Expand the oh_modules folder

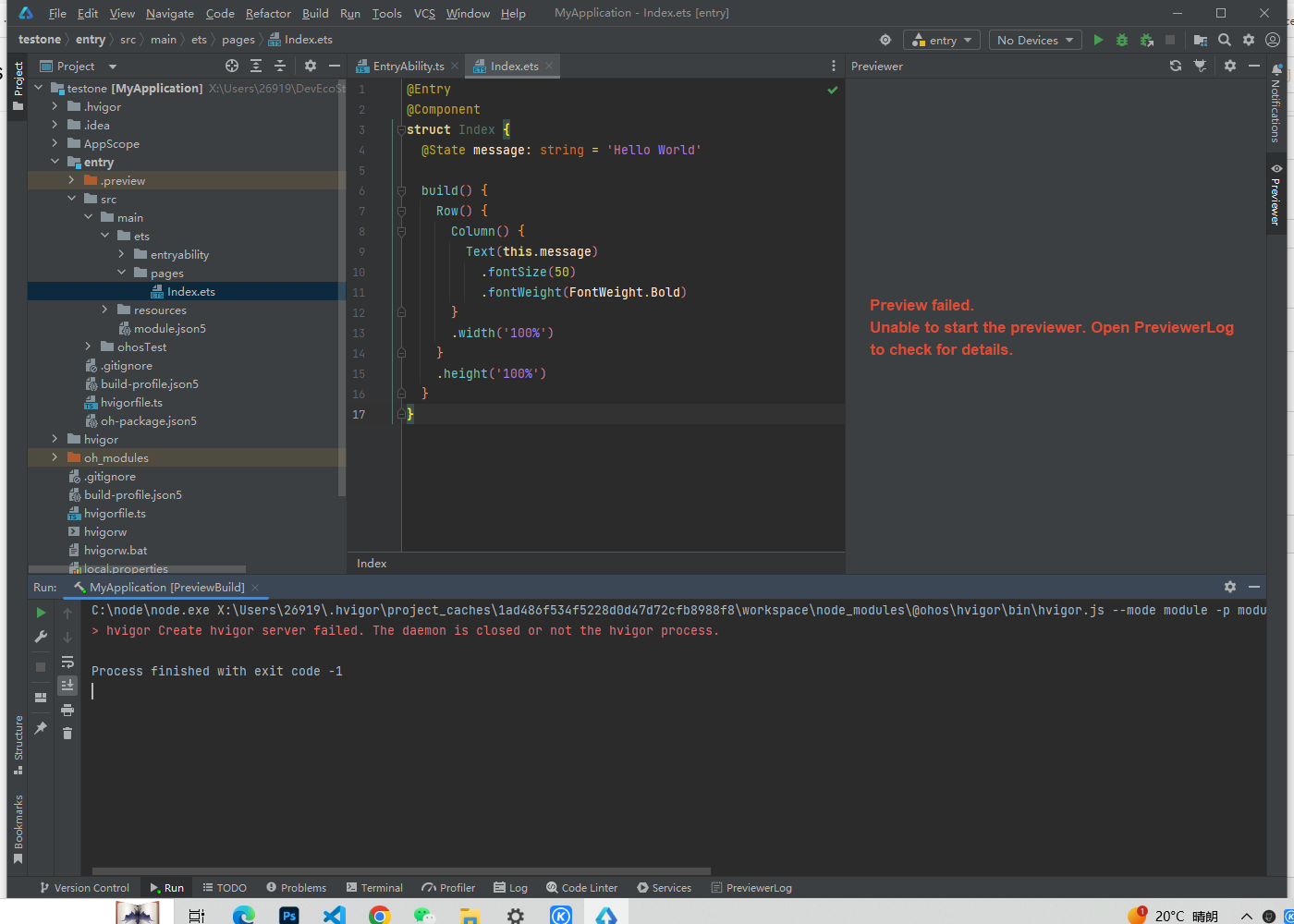[x=55, y=457]
